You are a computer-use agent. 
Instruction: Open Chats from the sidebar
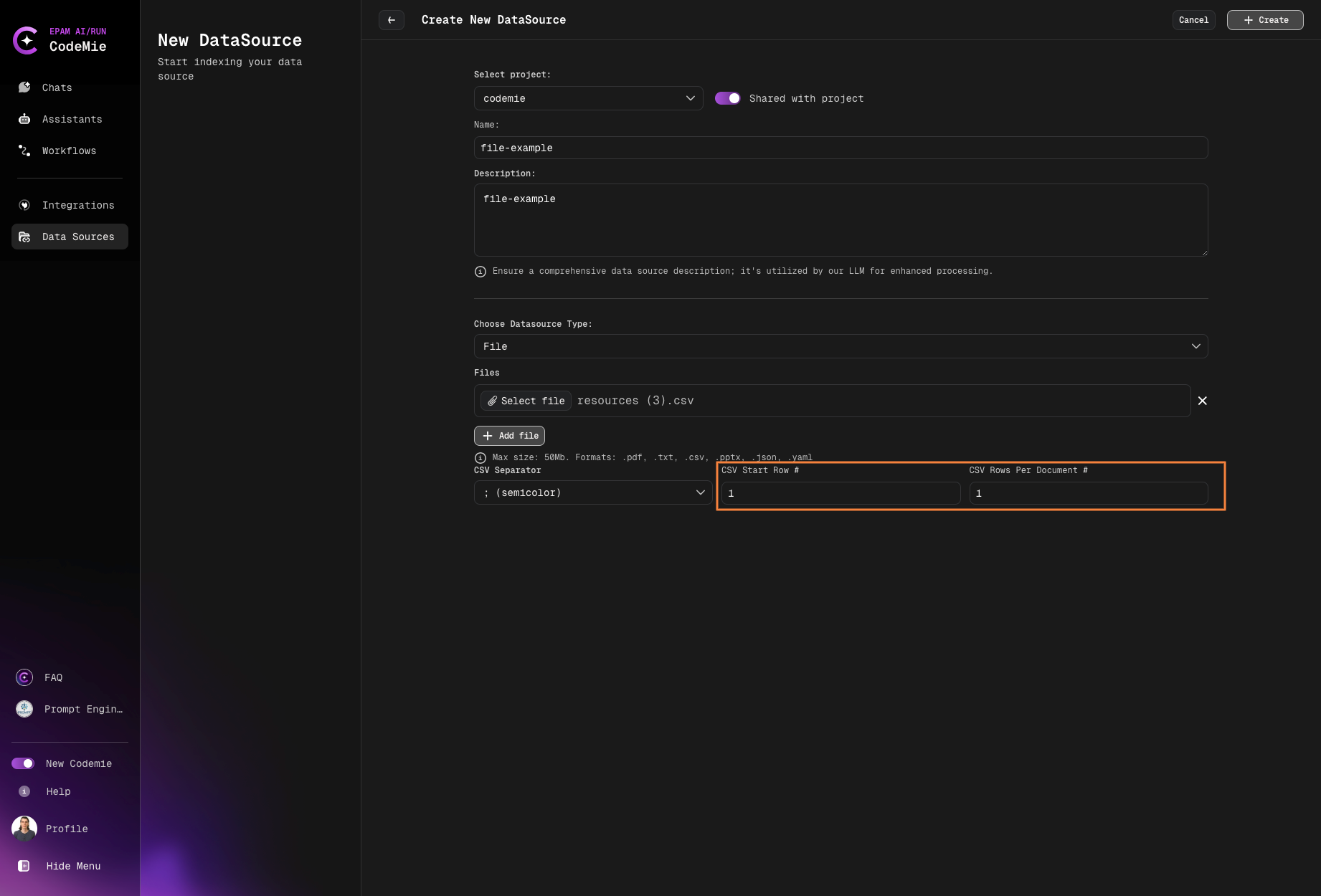click(x=57, y=87)
